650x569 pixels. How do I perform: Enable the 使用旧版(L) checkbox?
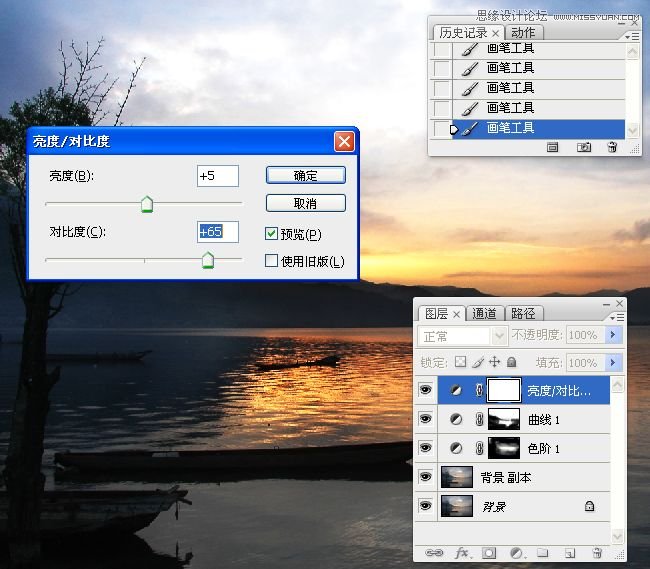point(271,261)
